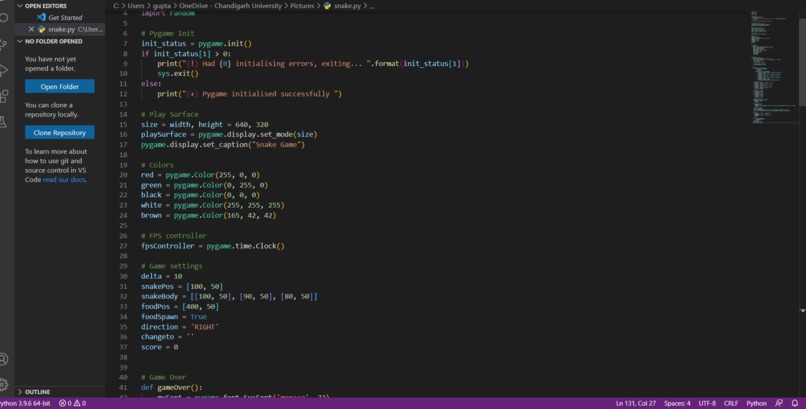Click 'sys.exit()' on line 10
Viewport: 806px width, 409px height.
[x=178, y=73]
